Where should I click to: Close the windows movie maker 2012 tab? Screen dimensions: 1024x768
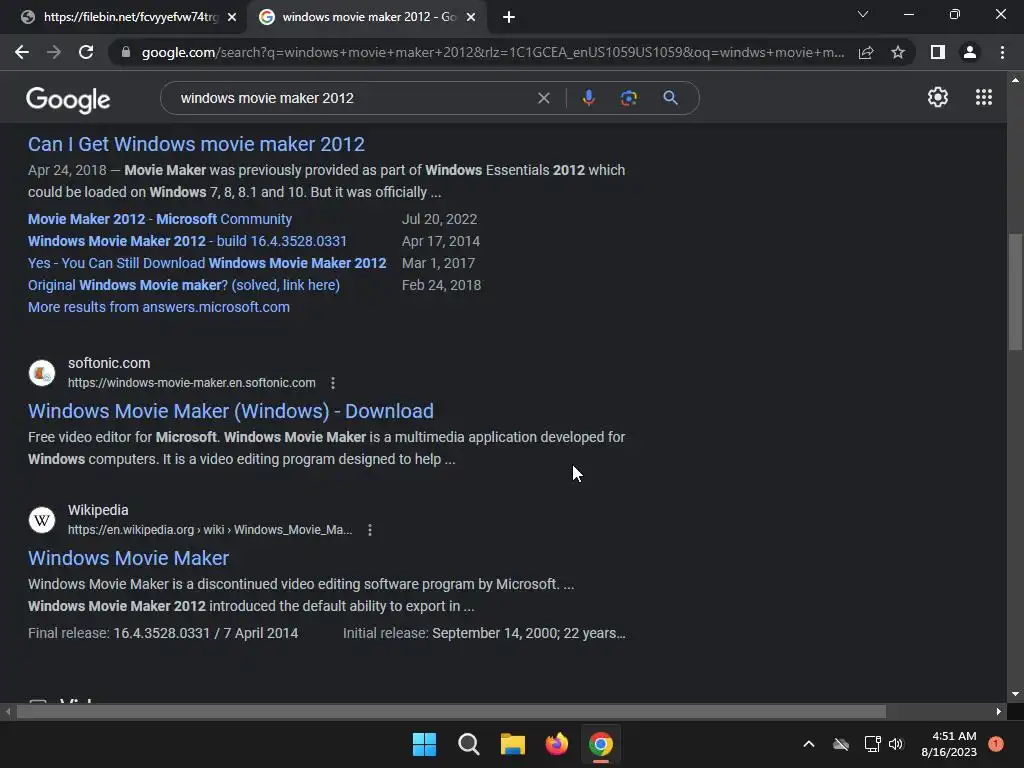pyautogui.click(x=471, y=17)
